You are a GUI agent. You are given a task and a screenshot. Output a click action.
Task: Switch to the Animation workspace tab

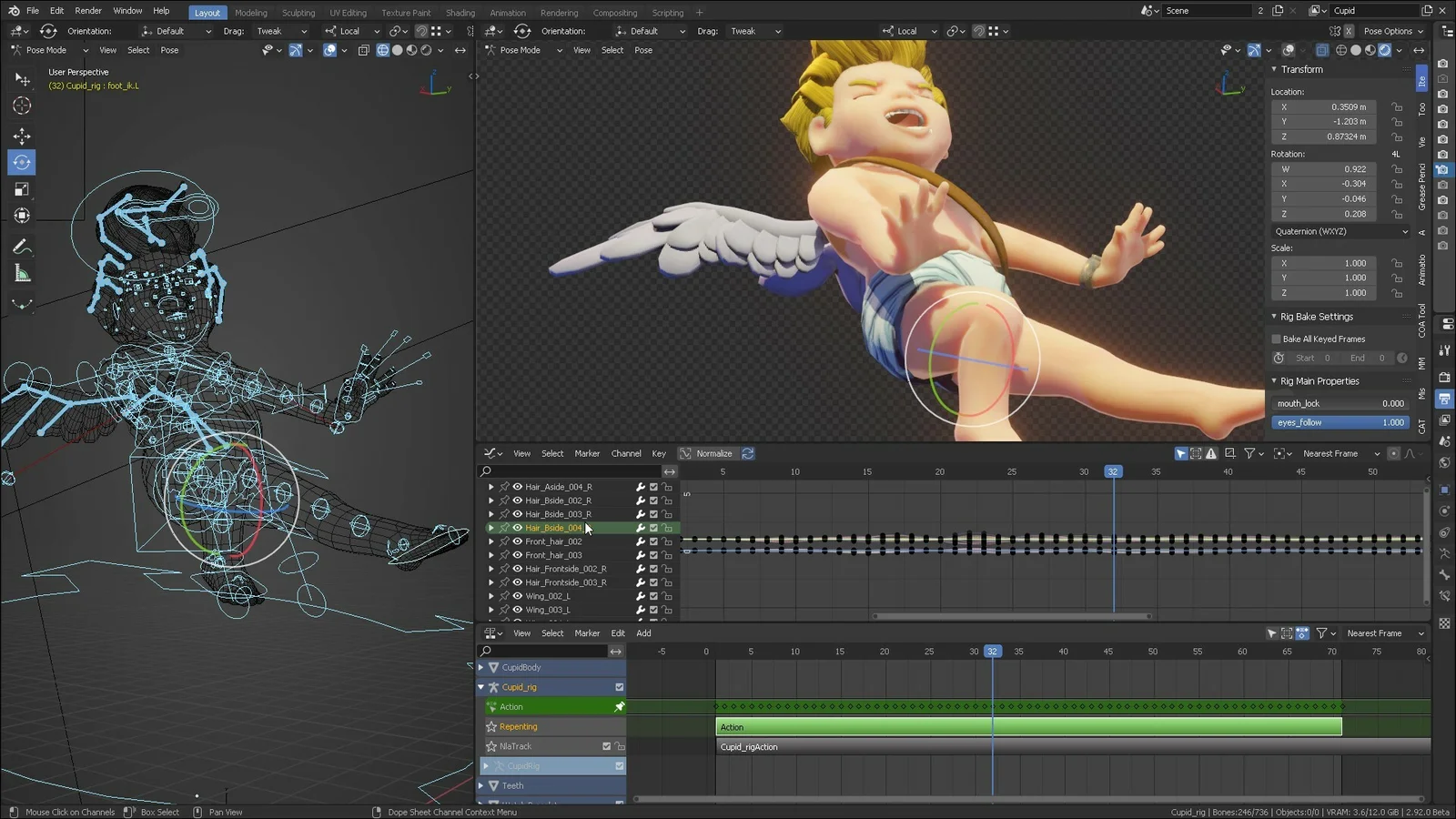508,12
